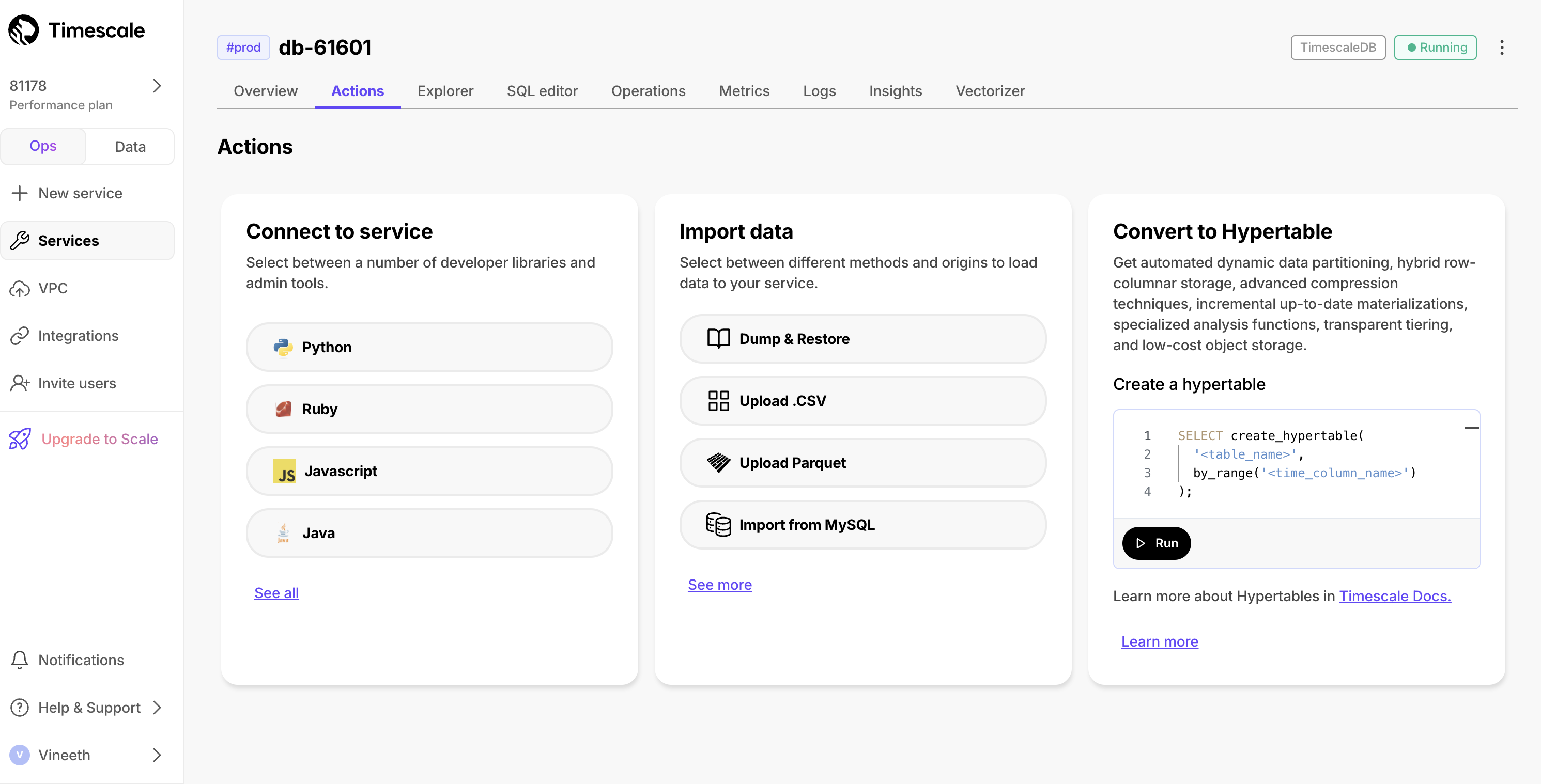Switch to the Insights tab

point(895,91)
